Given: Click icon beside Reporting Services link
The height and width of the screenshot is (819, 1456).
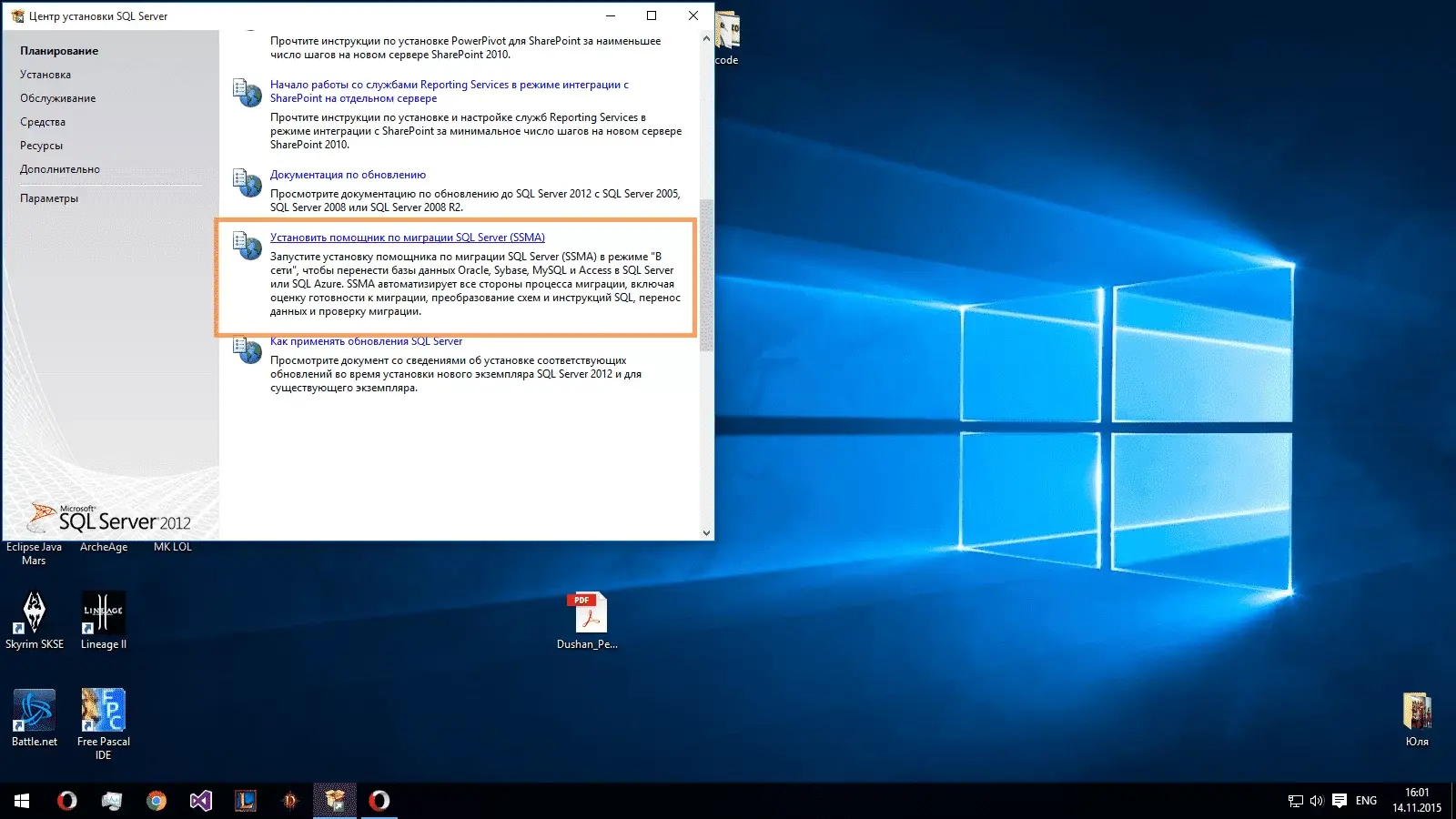Looking at the screenshot, I should pyautogui.click(x=247, y=92).
